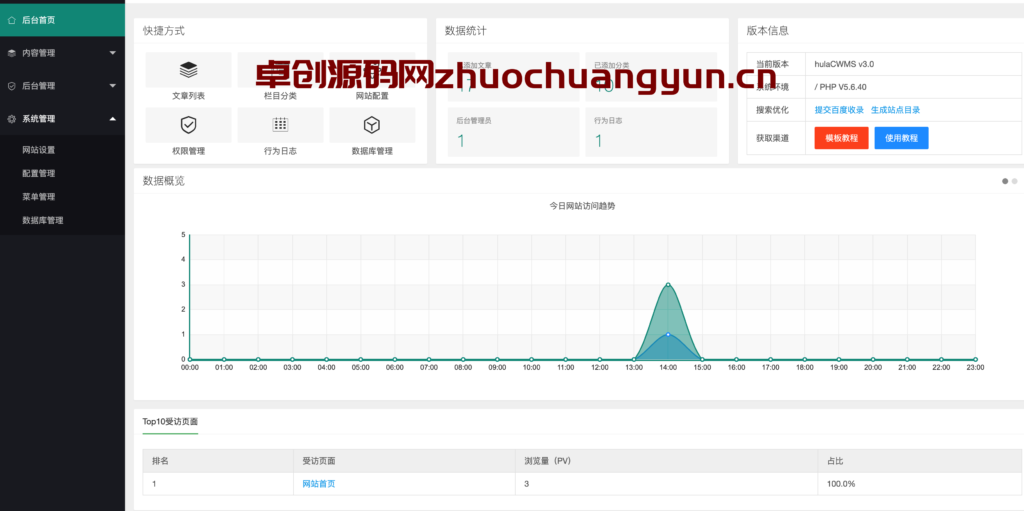Open the 网站首页 link in table
This screenshot has width=1024, height=511.
pos(319,484)
